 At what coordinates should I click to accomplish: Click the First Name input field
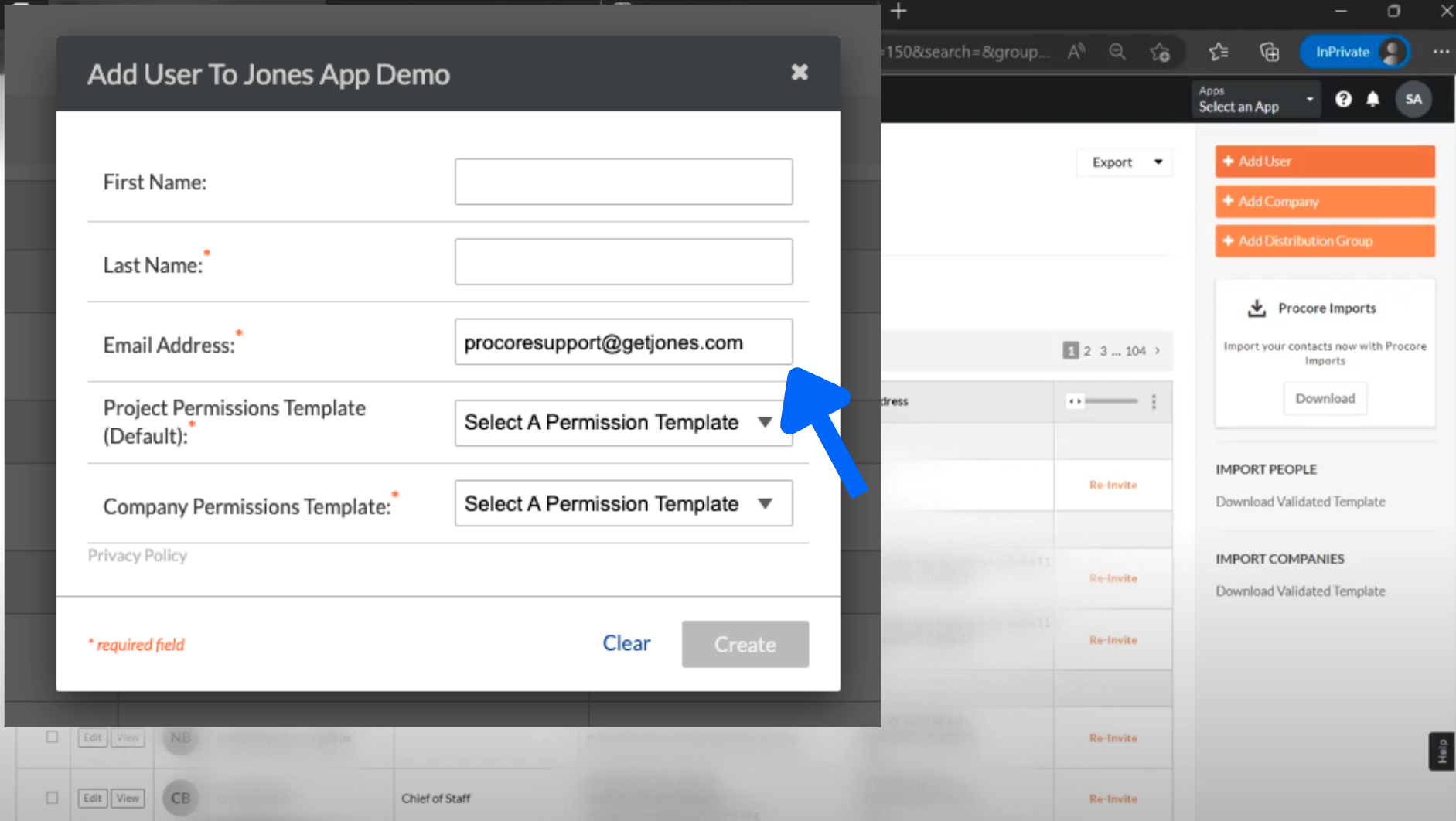pyautogui.click(x=623, y=182)
